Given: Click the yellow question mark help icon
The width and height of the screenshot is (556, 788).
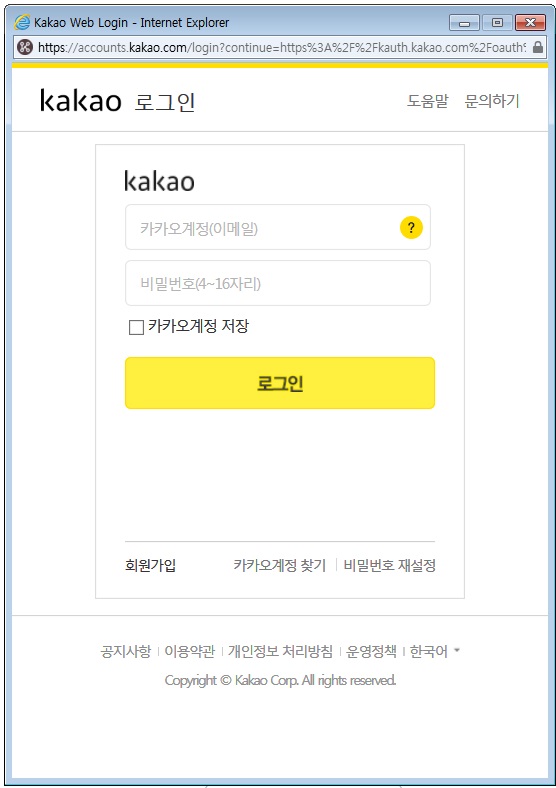Looking at the screenshot, I should [411, 228].
